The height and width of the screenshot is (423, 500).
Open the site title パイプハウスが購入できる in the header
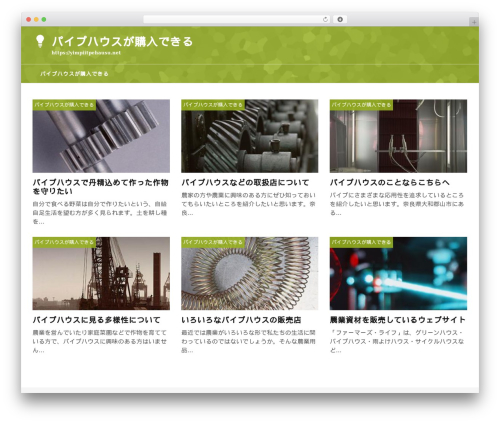(x=122, y=41)
